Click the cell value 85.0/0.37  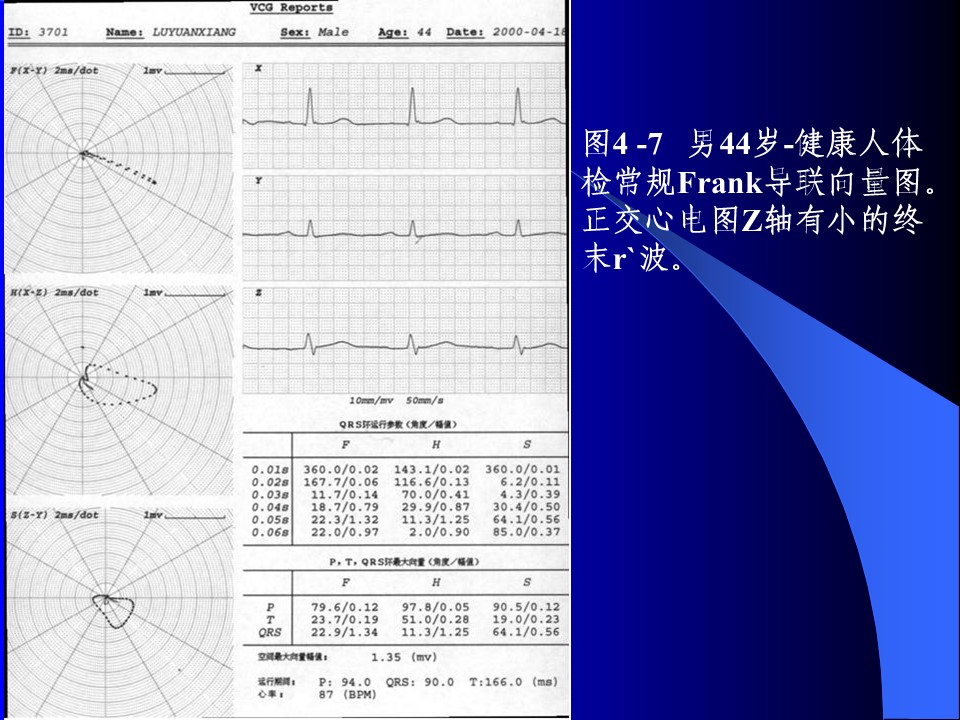526,533
